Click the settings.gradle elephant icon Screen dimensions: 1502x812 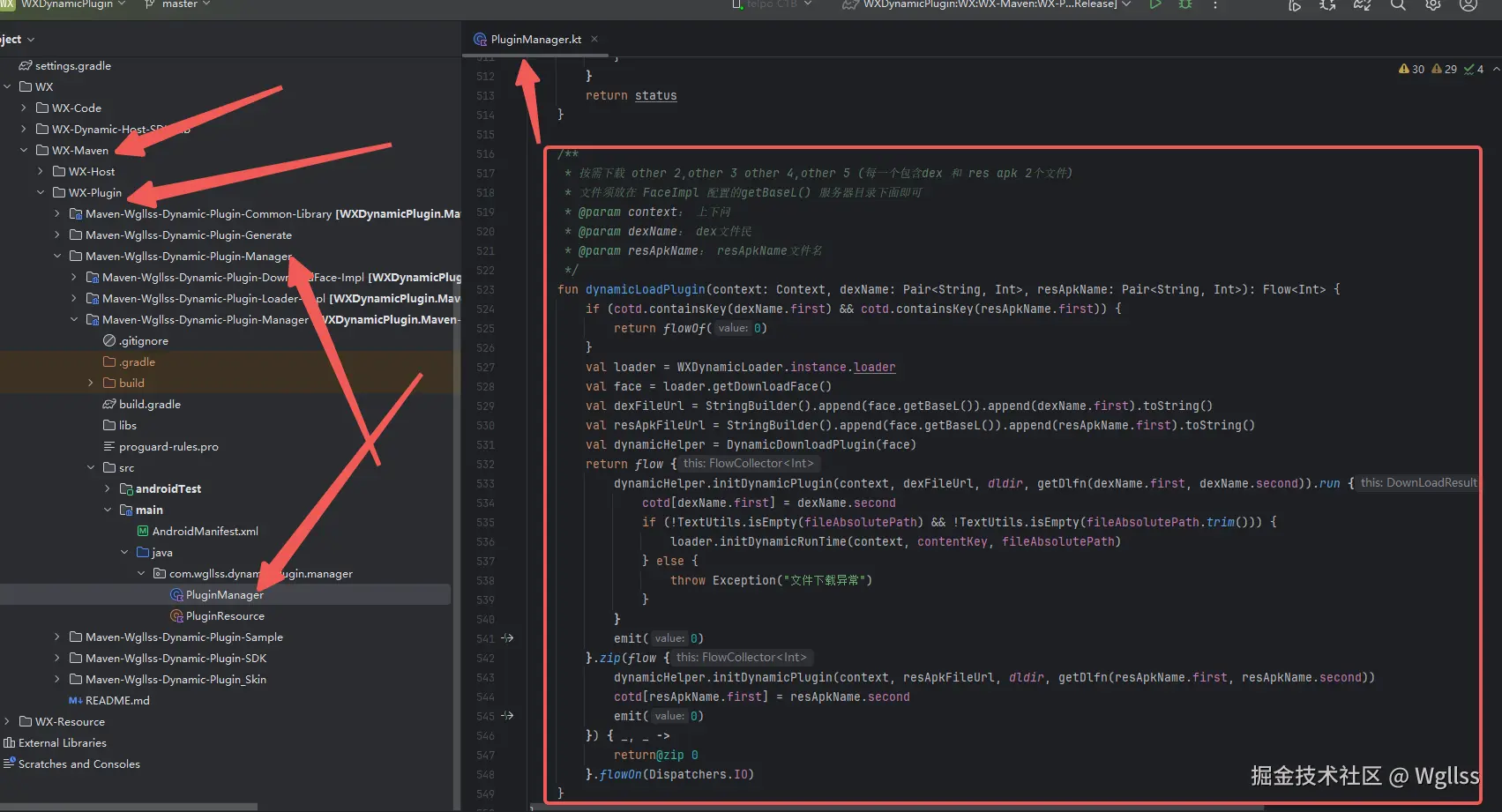[26, 66]
